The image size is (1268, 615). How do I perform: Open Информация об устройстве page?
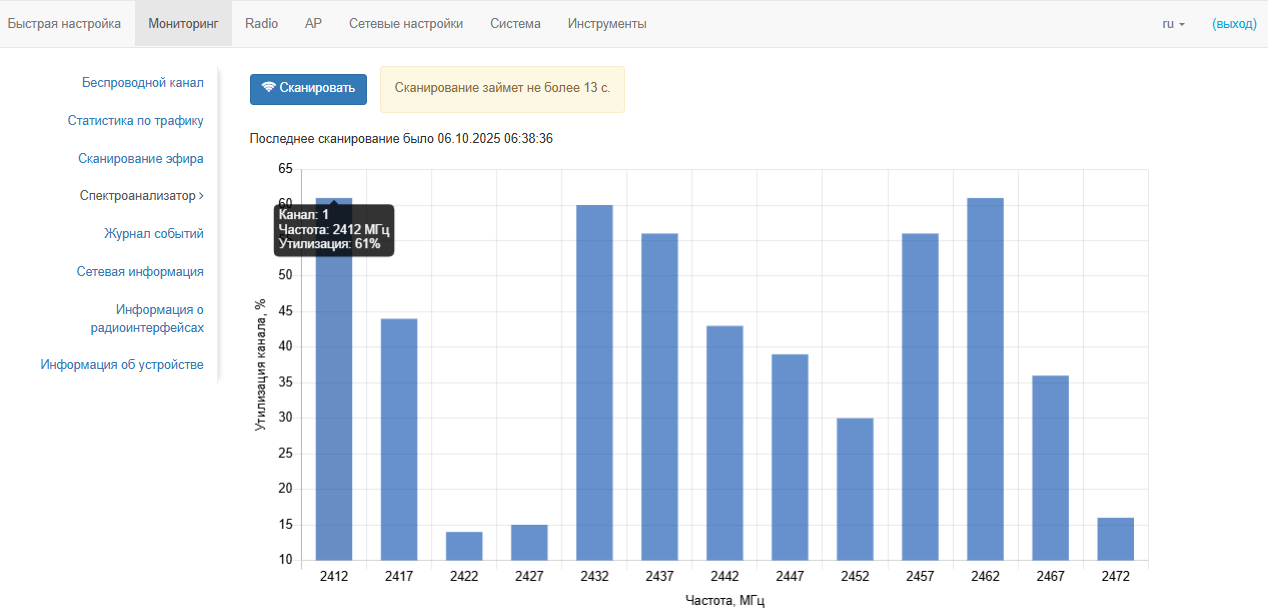(x=122, y=365)
